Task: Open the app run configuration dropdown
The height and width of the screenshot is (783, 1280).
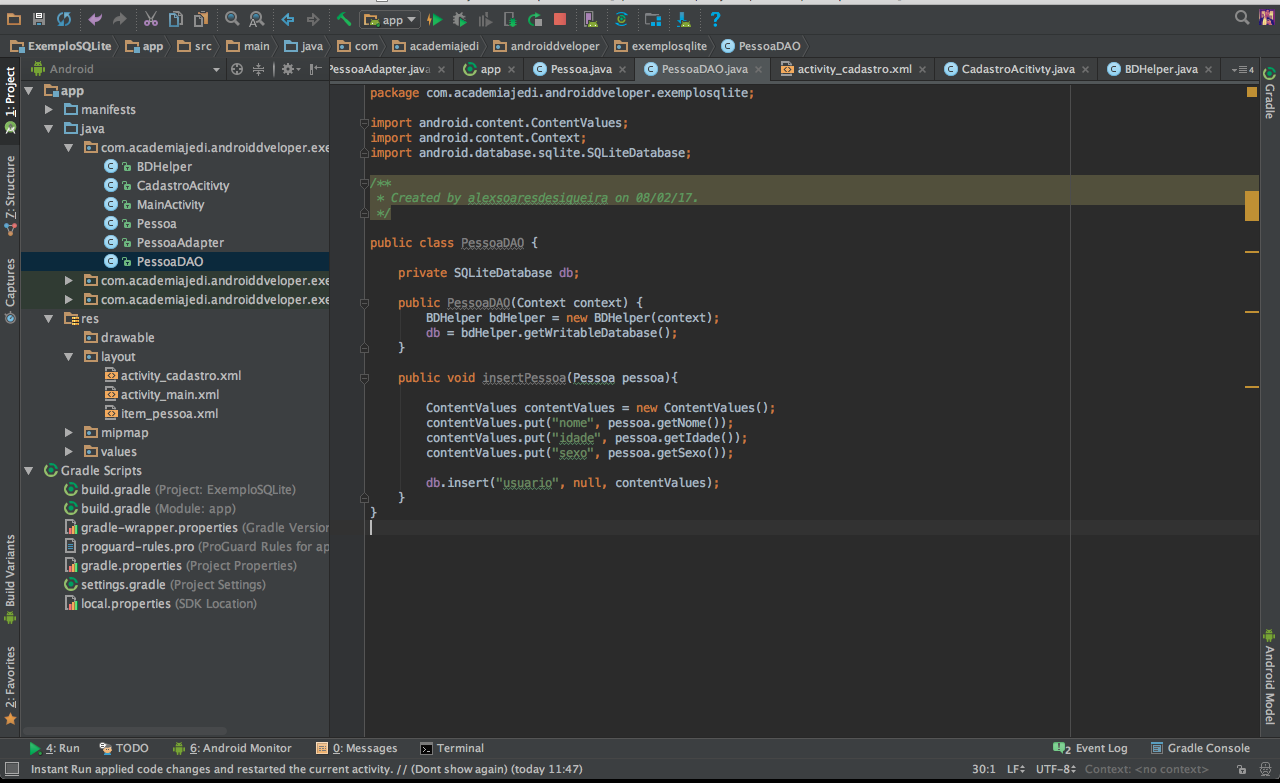Action: coord(390,19)
